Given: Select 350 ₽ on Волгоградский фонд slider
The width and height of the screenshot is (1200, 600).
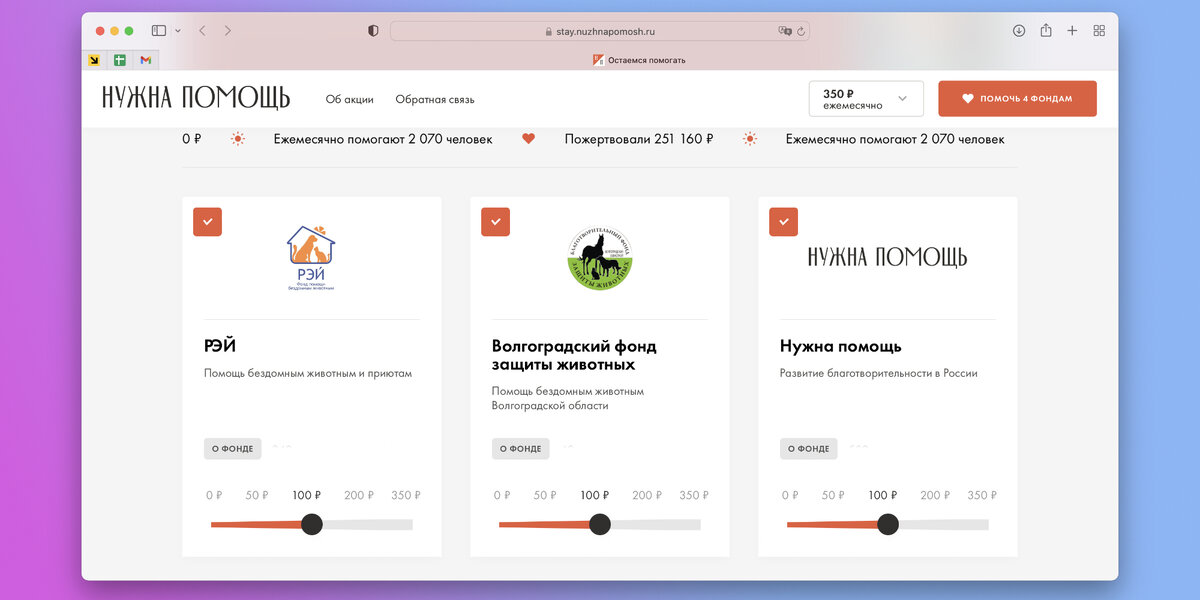Looking at the screenshot, I should coord(694,495).
